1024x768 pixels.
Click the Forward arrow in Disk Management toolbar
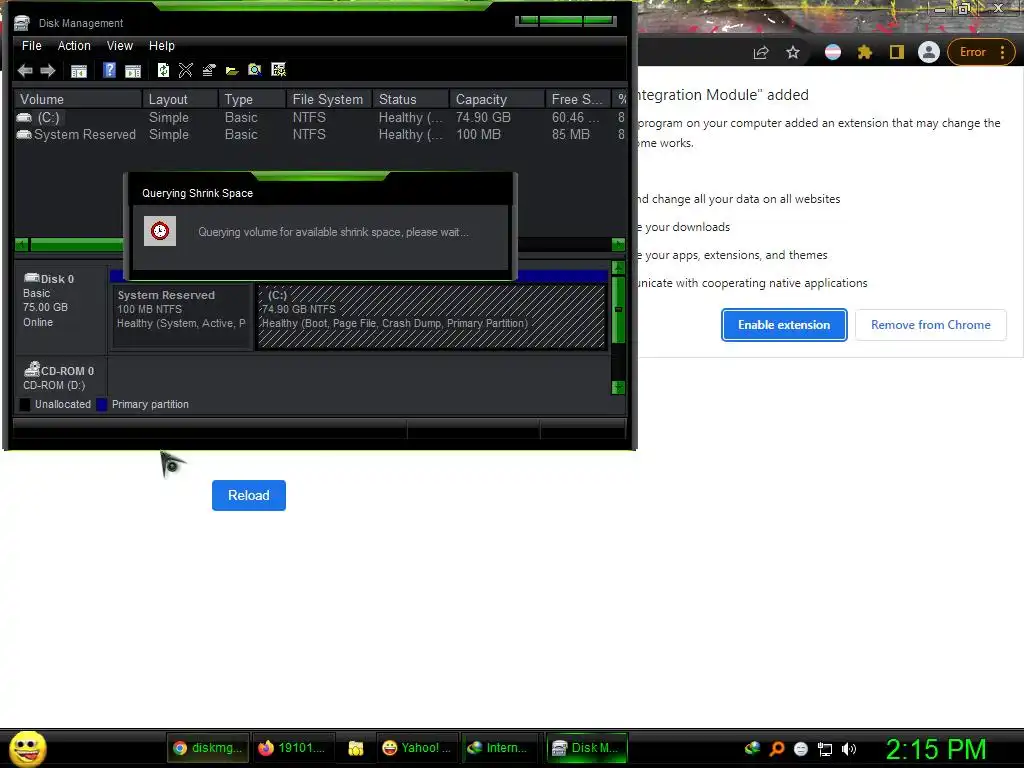point(48,71)
